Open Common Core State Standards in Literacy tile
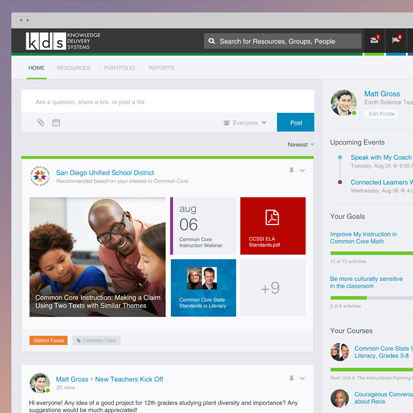Image resolution: width=413 pixels, height=413 pixels. click(x=203, y=288)
